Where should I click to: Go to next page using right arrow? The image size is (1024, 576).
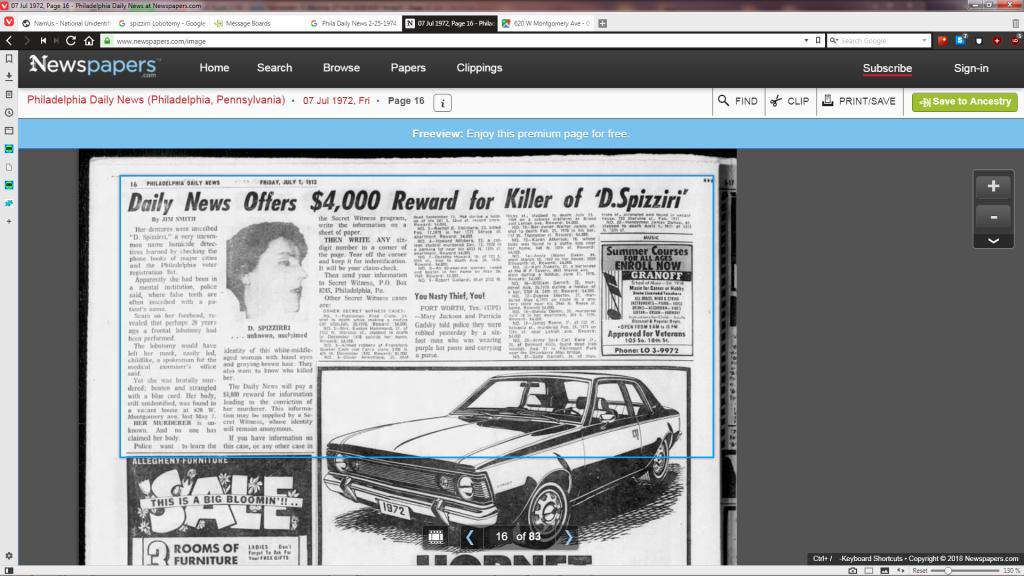[x=569, y=537]
